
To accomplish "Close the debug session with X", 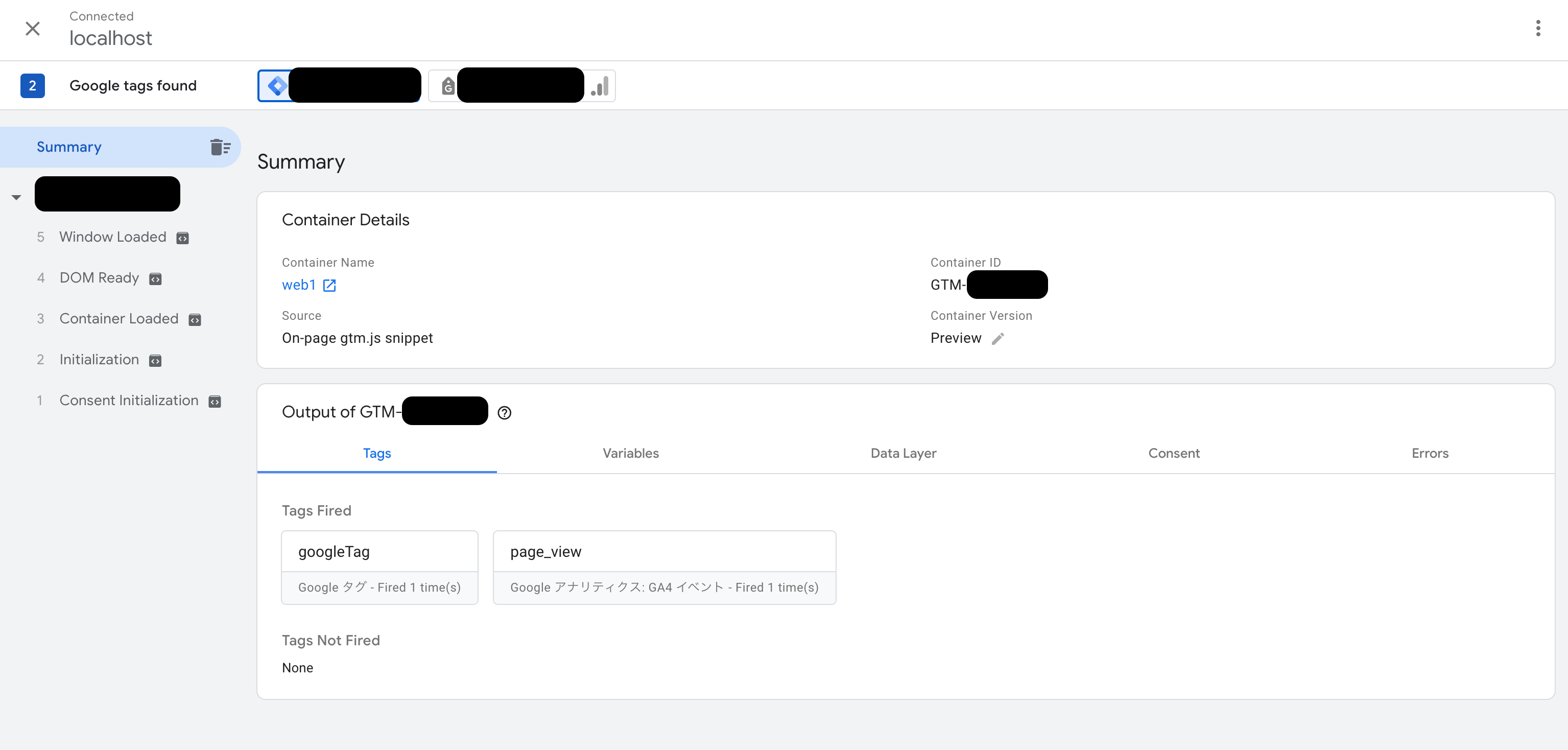I will 33,29.
